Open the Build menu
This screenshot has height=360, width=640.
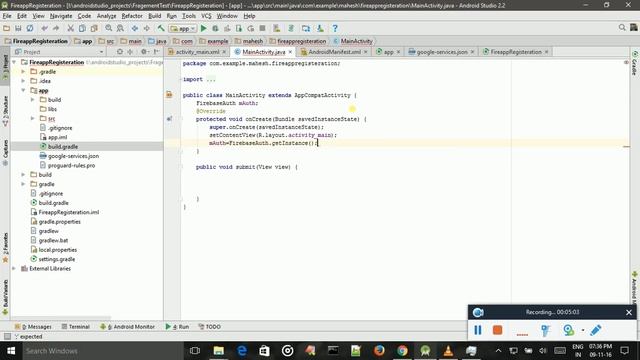tap(154, 16)
